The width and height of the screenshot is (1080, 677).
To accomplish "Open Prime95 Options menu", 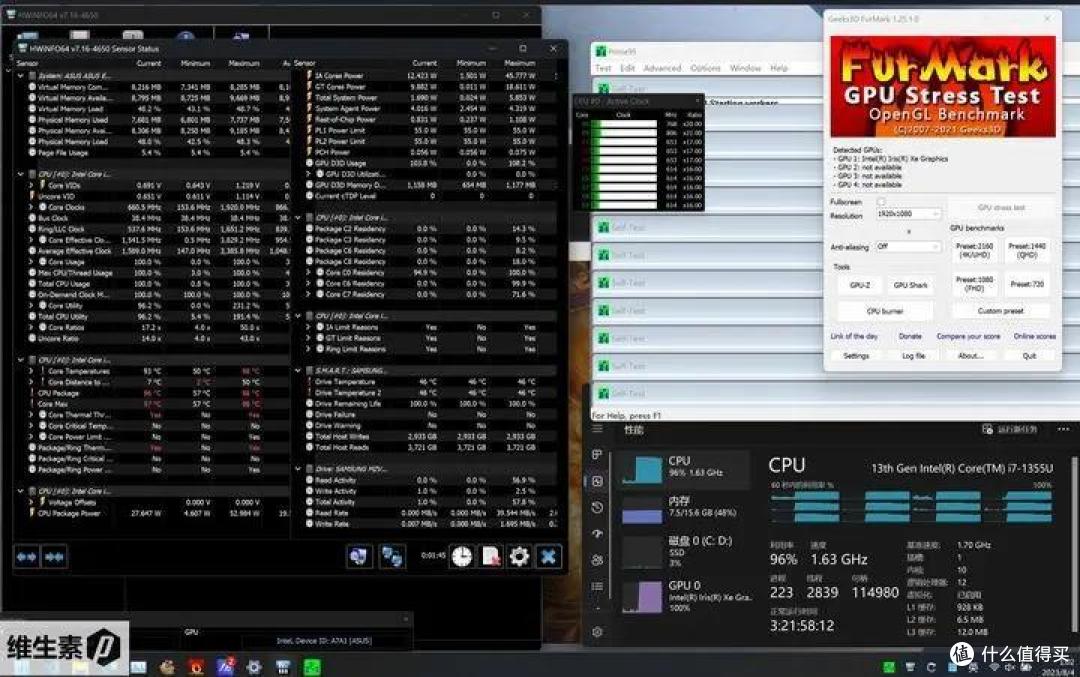I will [706, 68].
